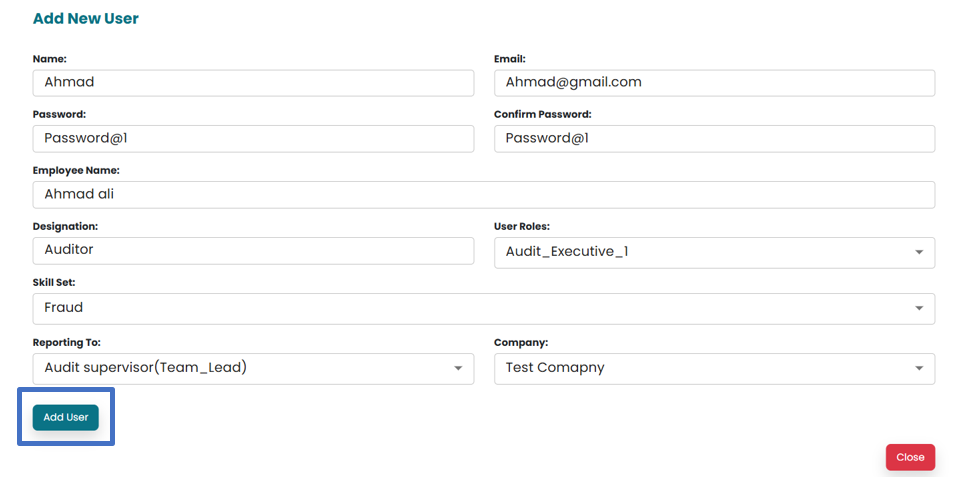This screenshot has width=953, height=477.
Task: Click the Designation field showing Auditor
Action: 253,251
